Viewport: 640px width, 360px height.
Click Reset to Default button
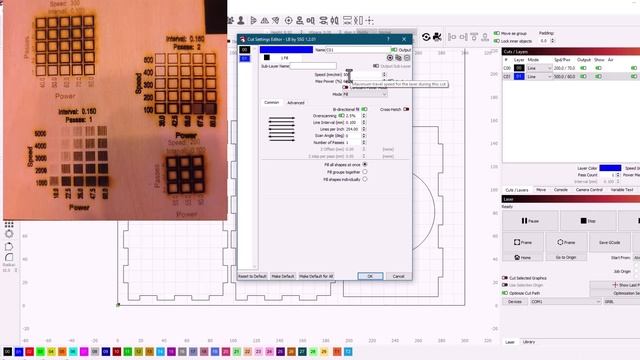(x=252, y=276)
